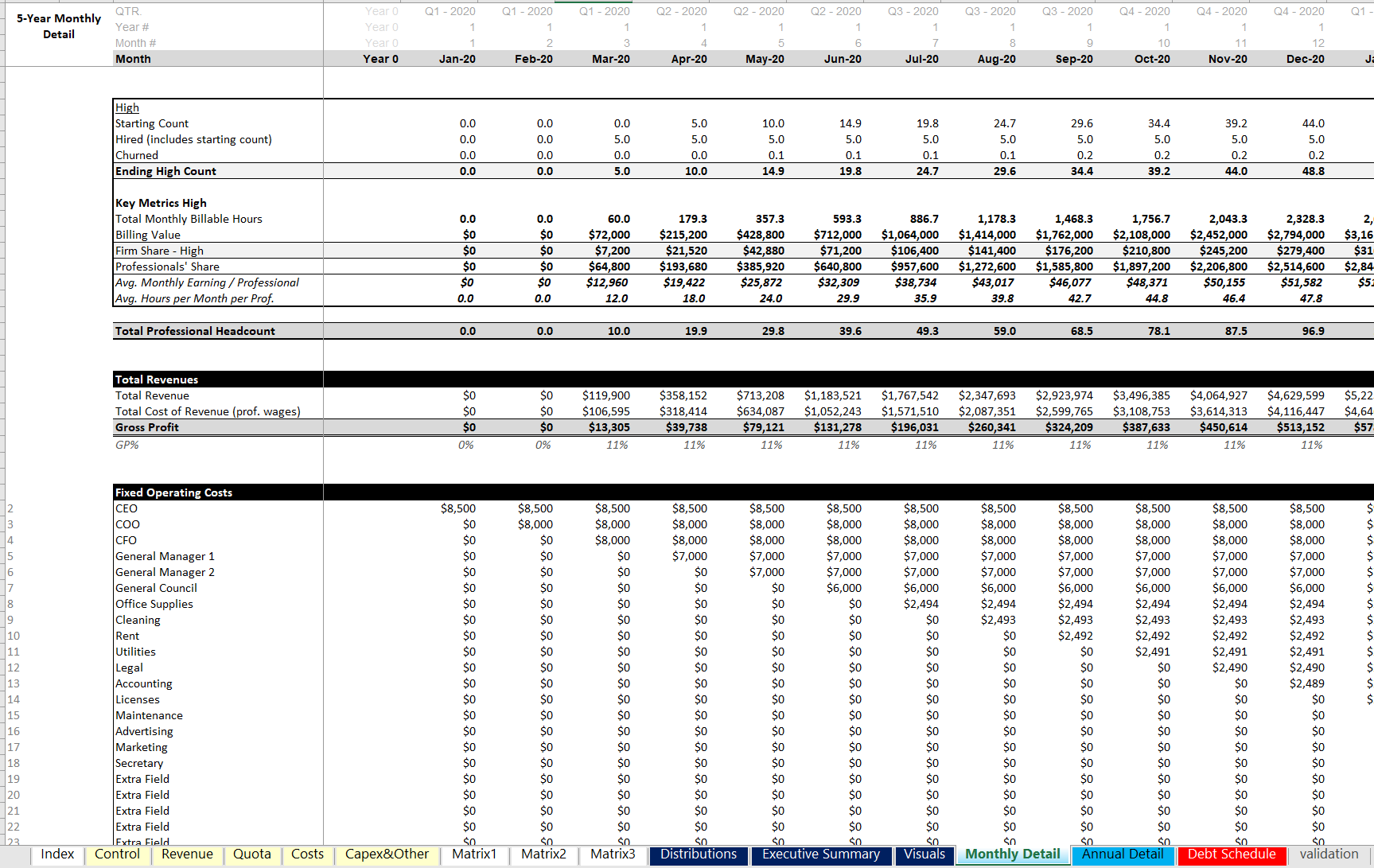
Task: Click the 'GP%' row label
Action: [127, 445]
